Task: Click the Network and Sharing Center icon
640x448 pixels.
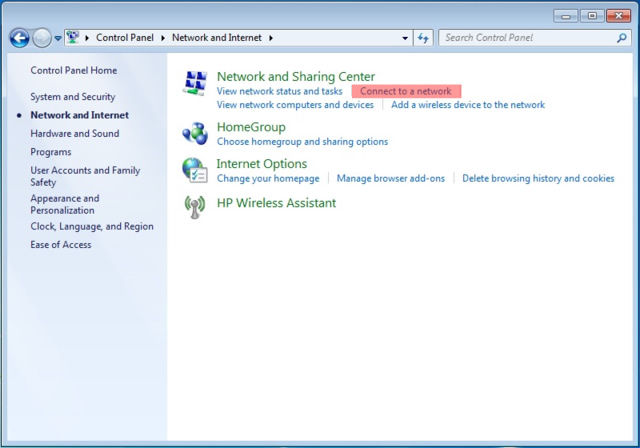Action: pos(195,83)
